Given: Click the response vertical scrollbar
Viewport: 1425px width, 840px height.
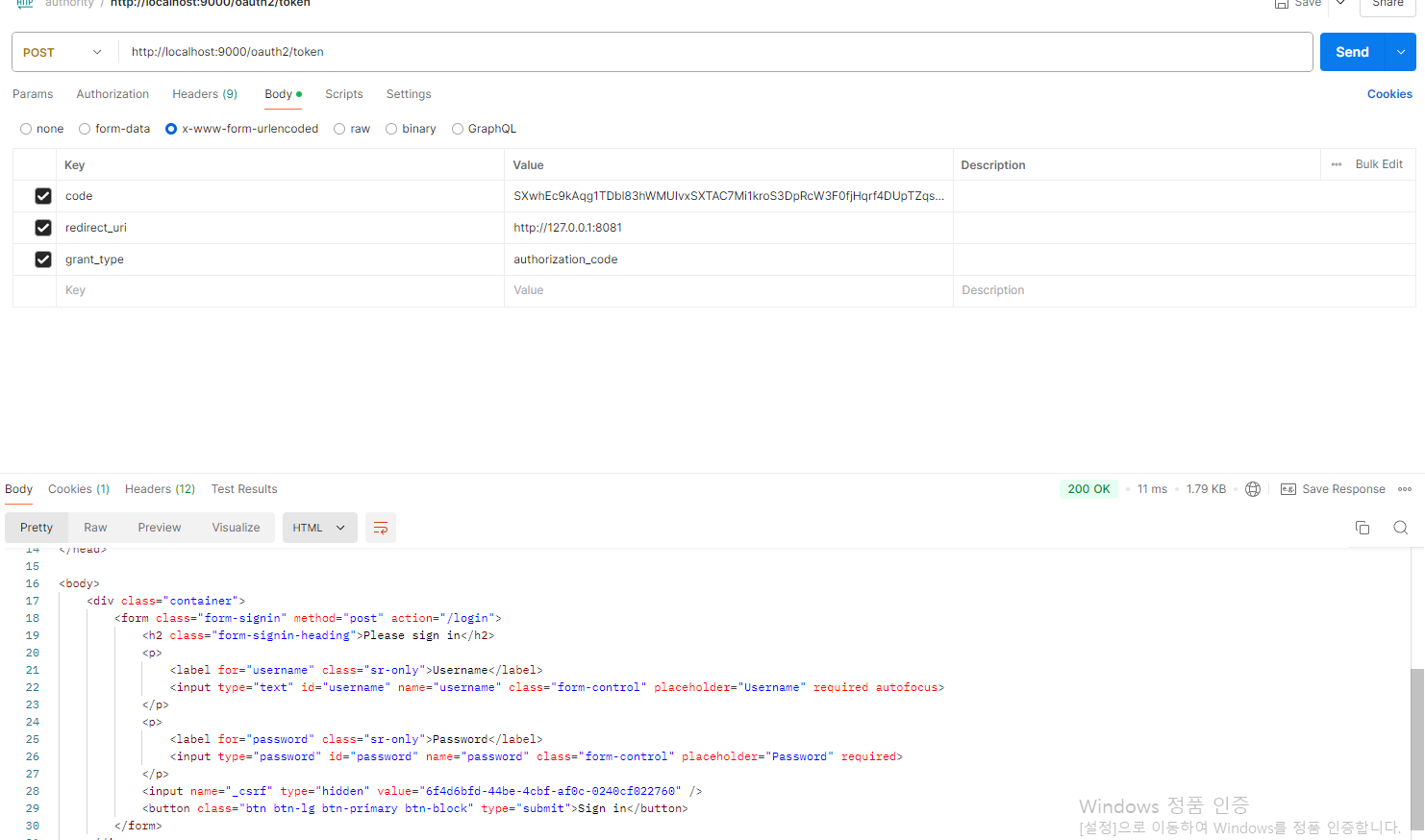Looking at the screenshot, I should pos(1416,750).
